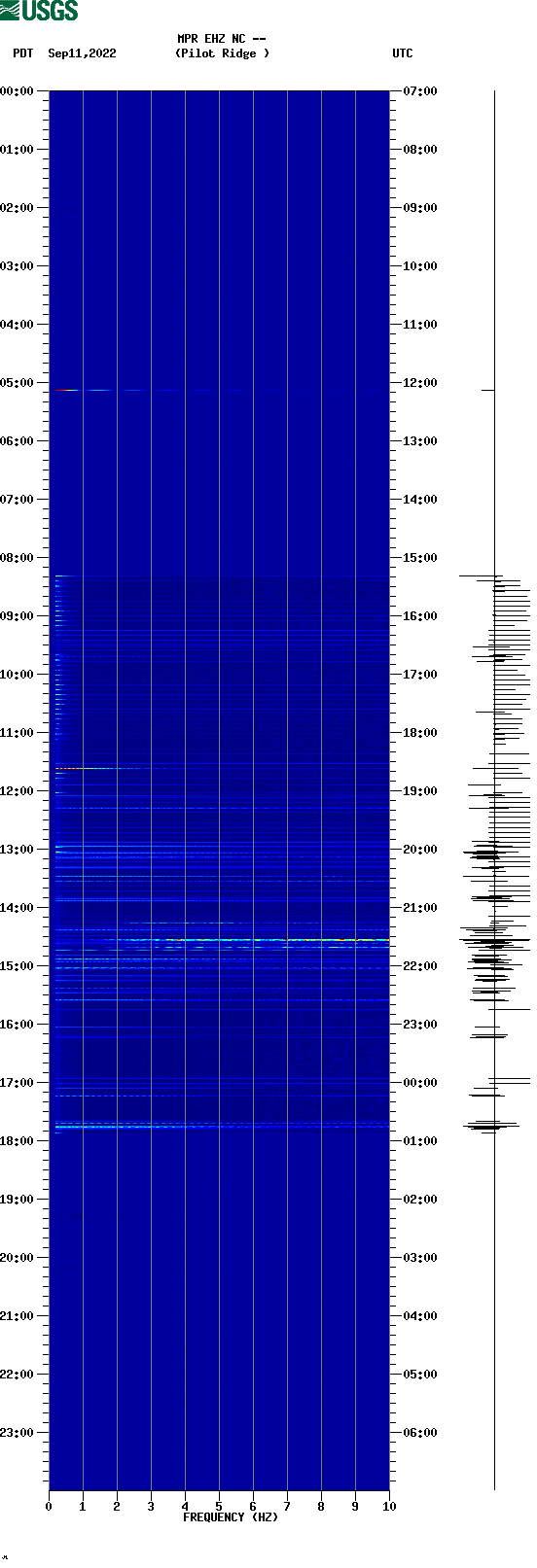Click the UTC '11:00' time label
537x1568 pixels.
pos(420,325)
